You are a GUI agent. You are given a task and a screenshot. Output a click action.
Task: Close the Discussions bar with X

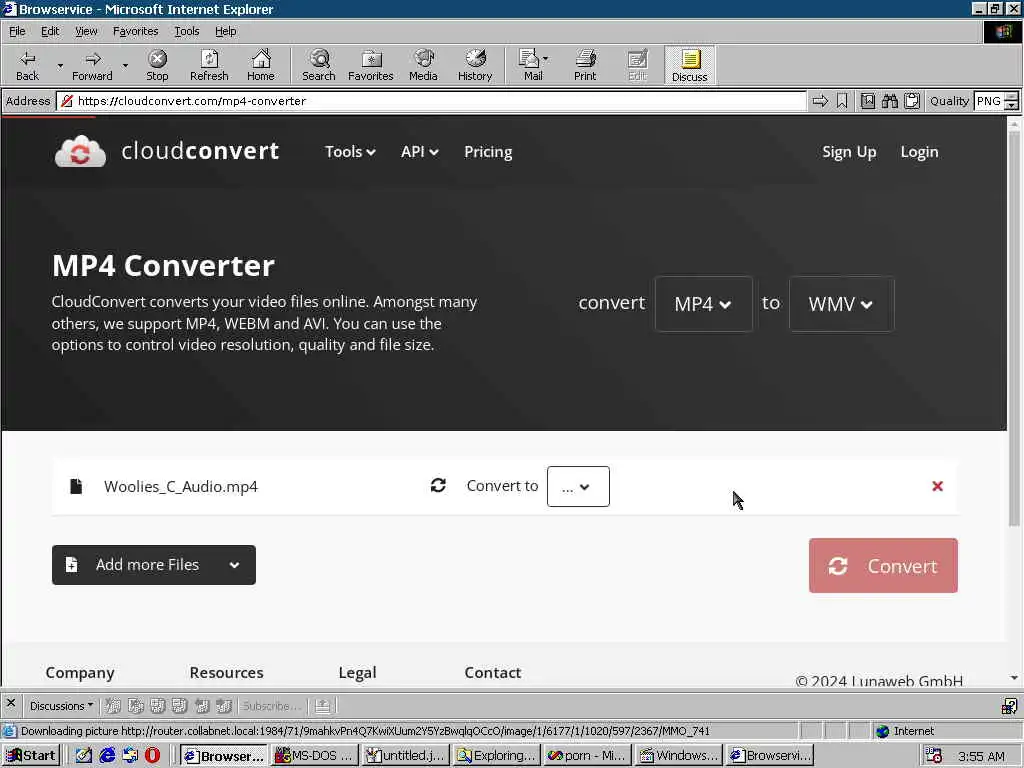coord(10,704)
